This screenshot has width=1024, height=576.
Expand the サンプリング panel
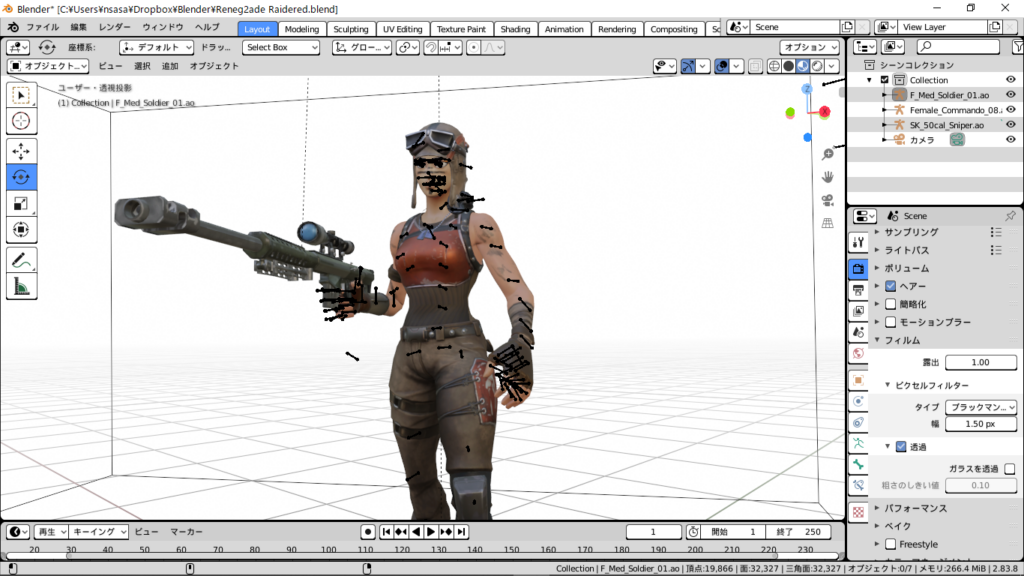pos(910,232)
